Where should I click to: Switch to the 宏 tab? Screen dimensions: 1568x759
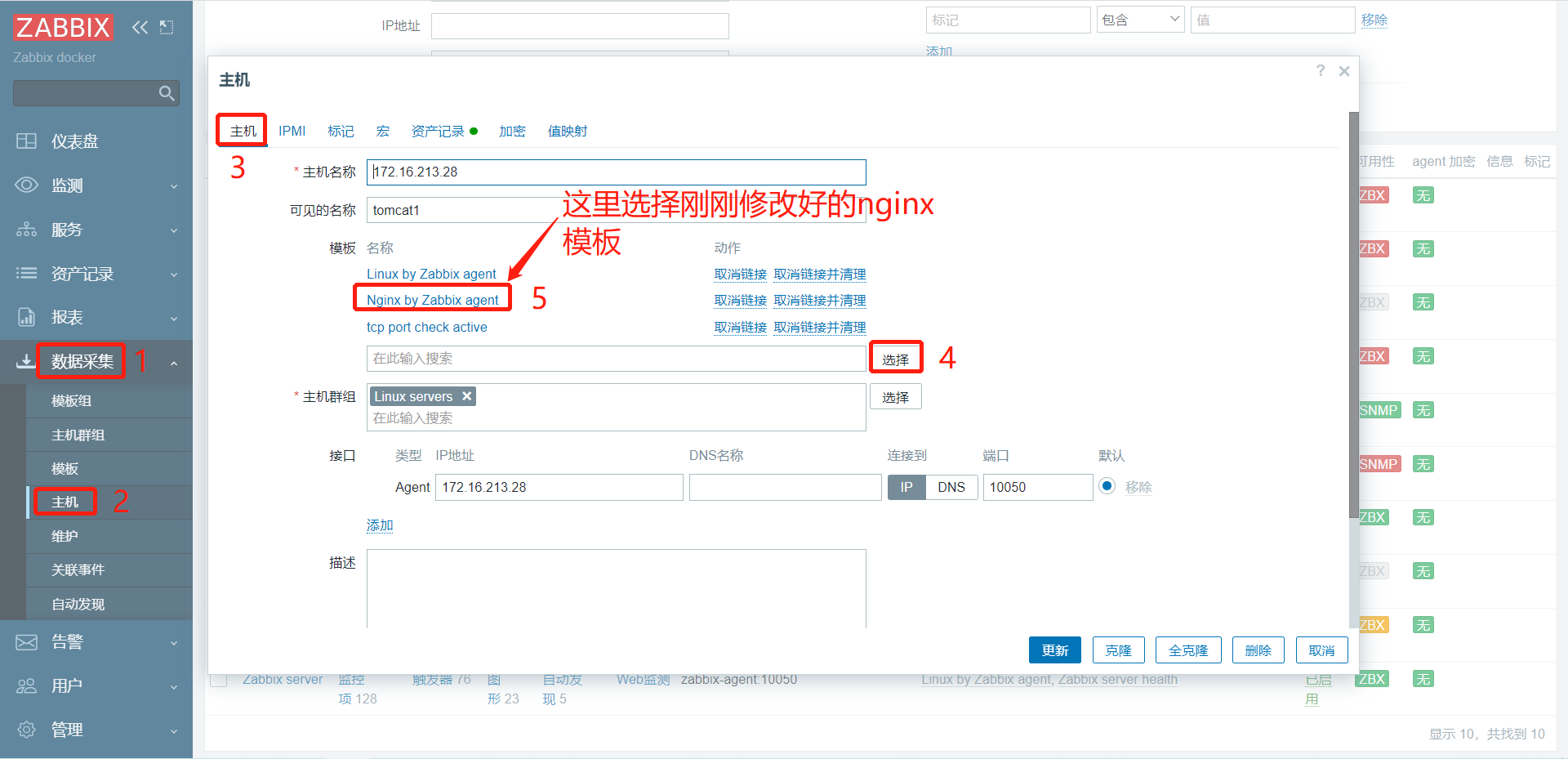tap(383, 131)
